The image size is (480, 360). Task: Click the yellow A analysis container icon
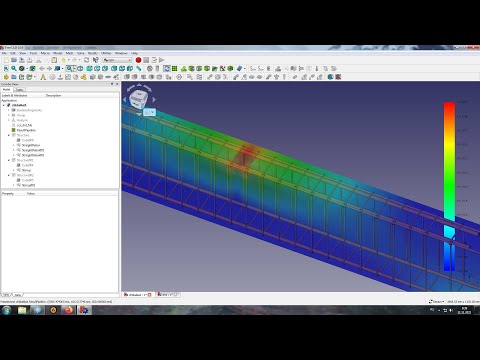click(x=43, y=77)
